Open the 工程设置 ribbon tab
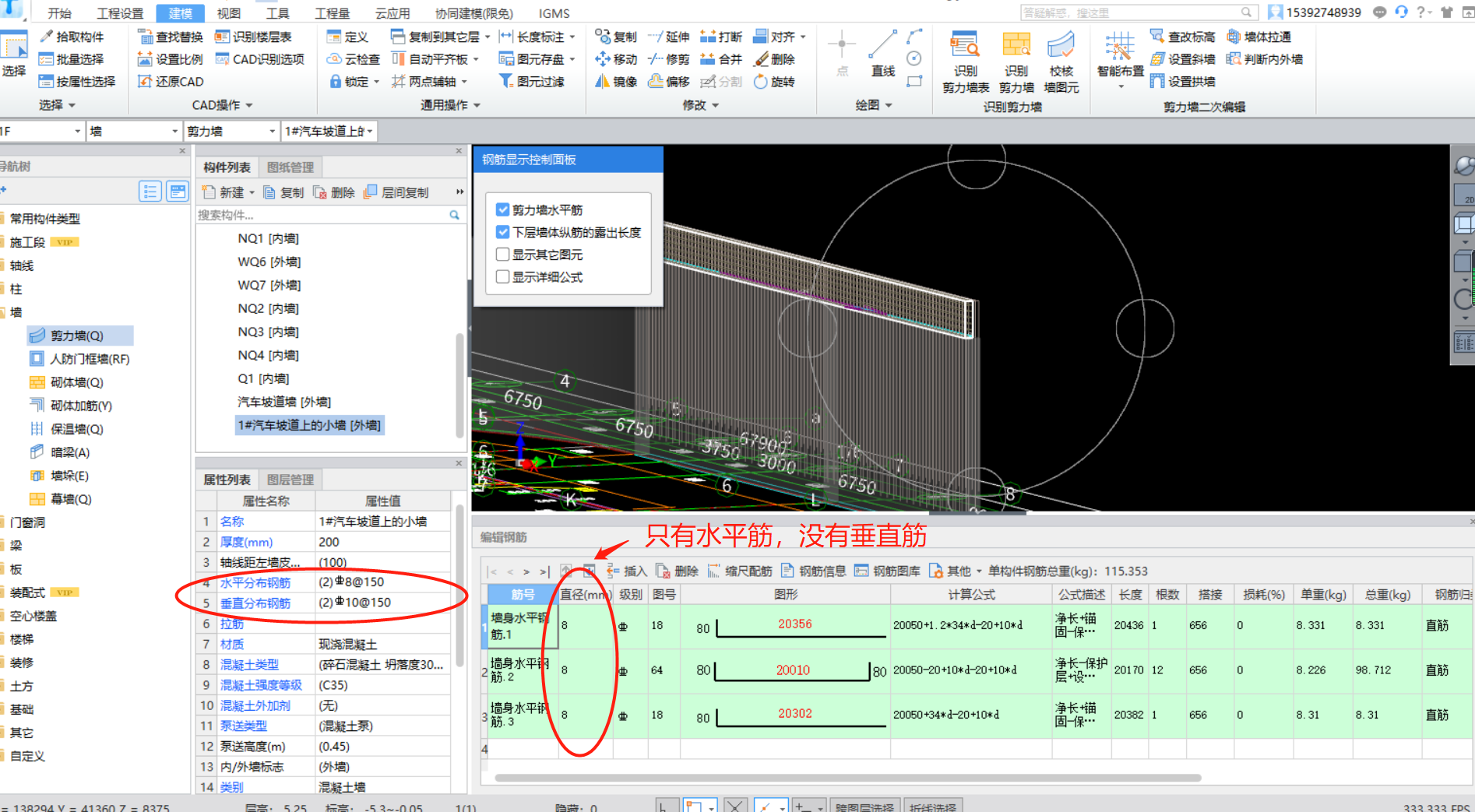This screenshot has height=812, width=1475. pyautogui.click(x=119, y=13)
